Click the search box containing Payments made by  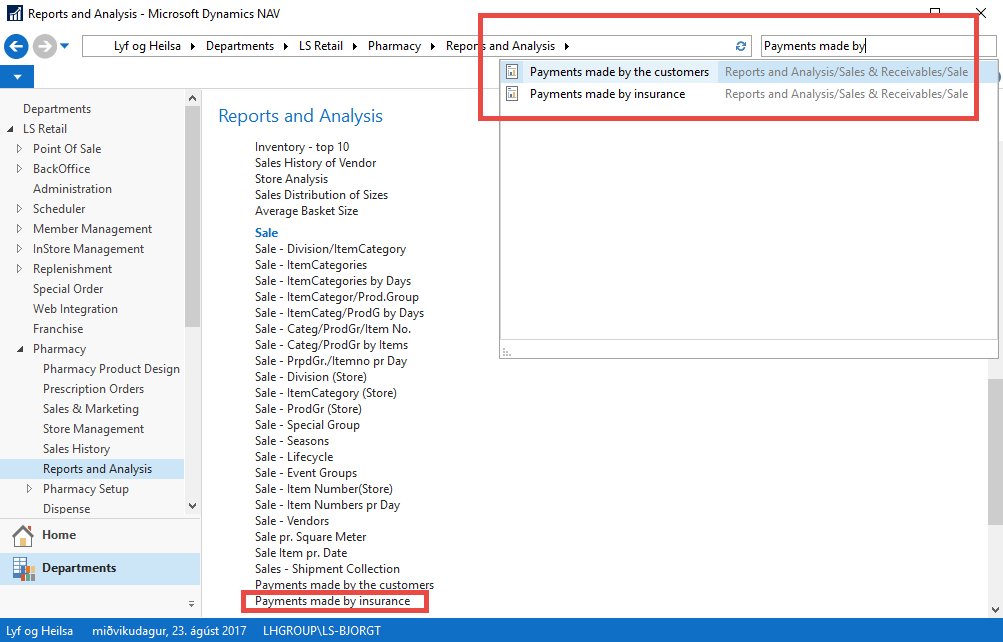865,46
